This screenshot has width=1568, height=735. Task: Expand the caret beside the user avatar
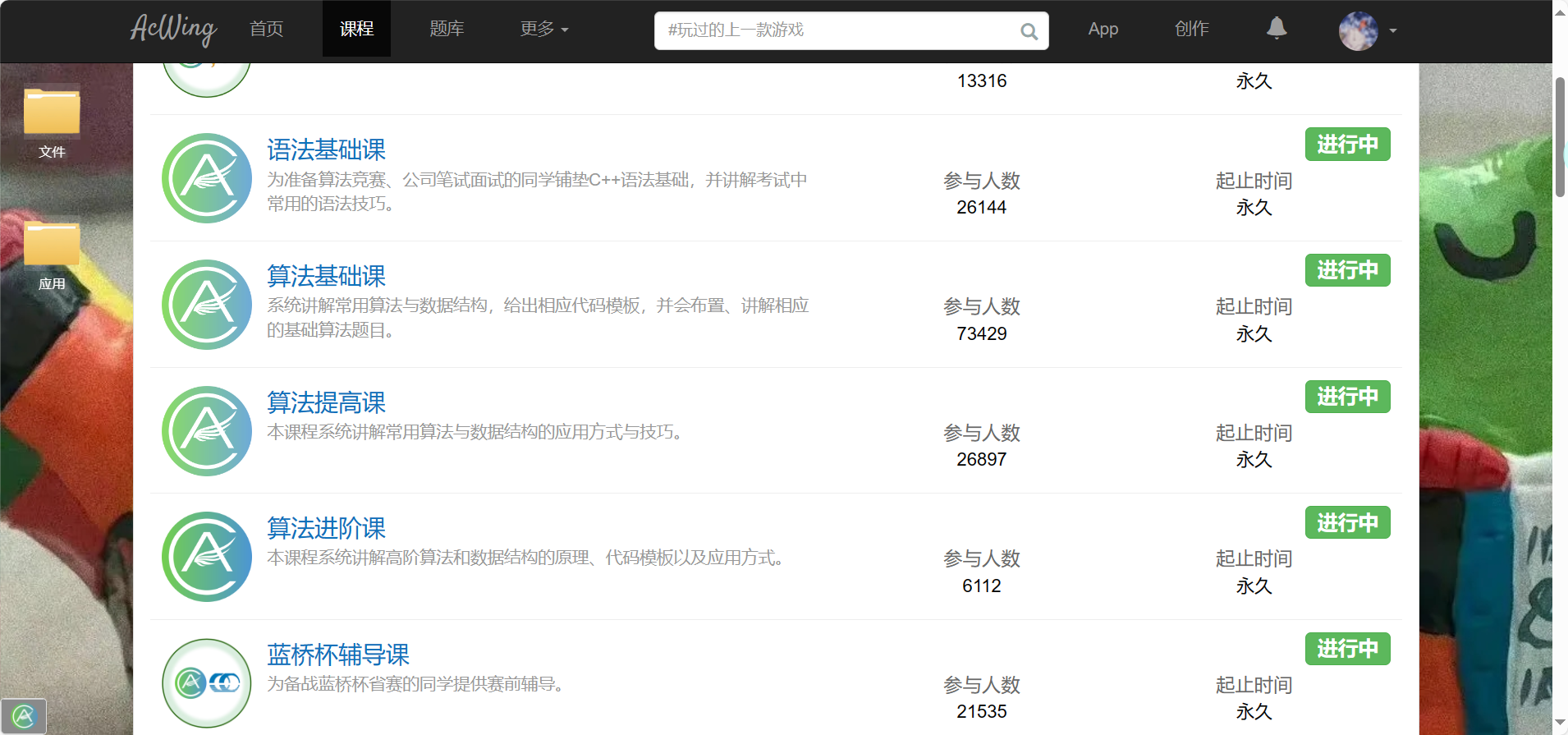click(1393, 30)
